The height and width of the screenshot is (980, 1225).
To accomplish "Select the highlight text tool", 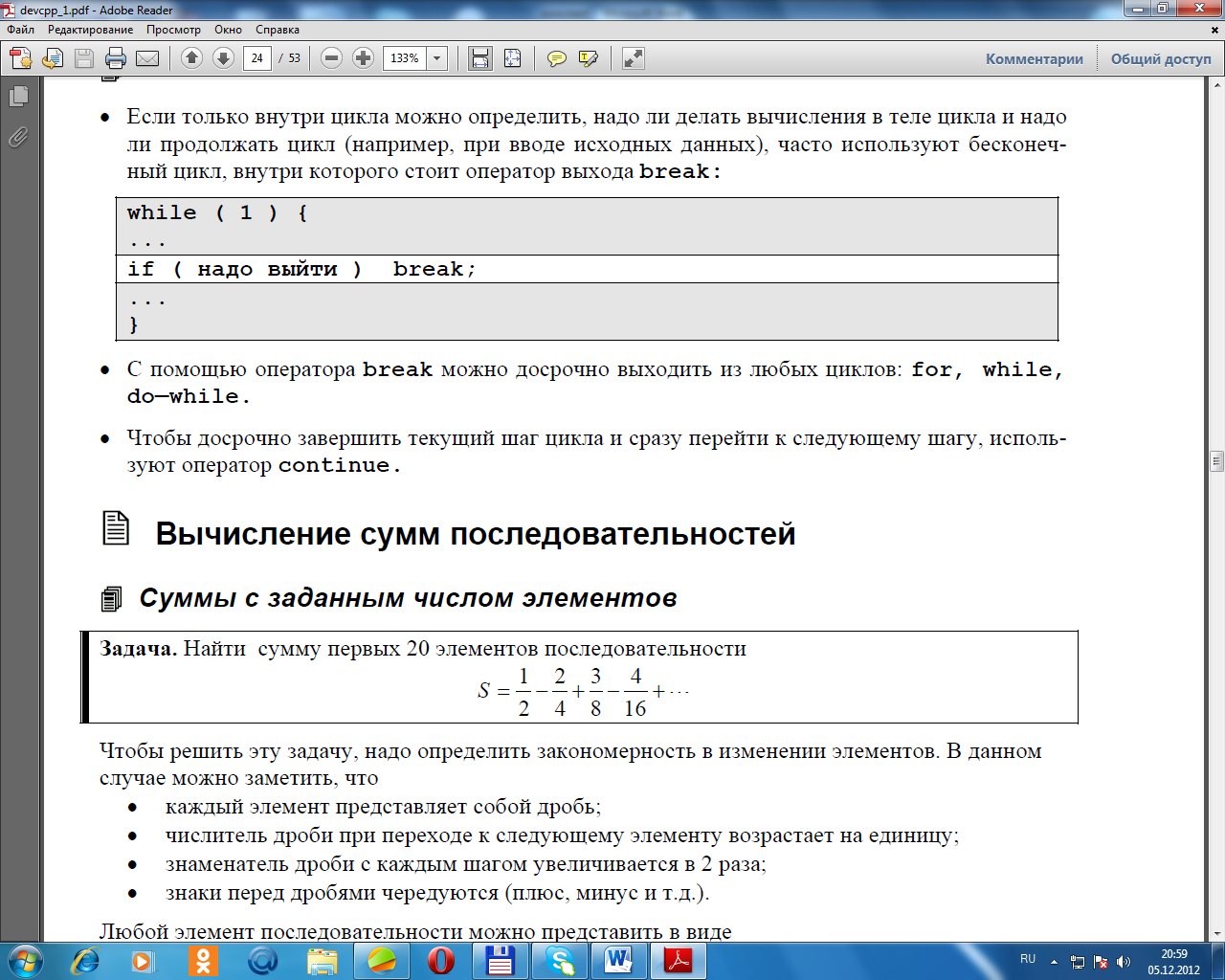I will [x=589, y=58].
